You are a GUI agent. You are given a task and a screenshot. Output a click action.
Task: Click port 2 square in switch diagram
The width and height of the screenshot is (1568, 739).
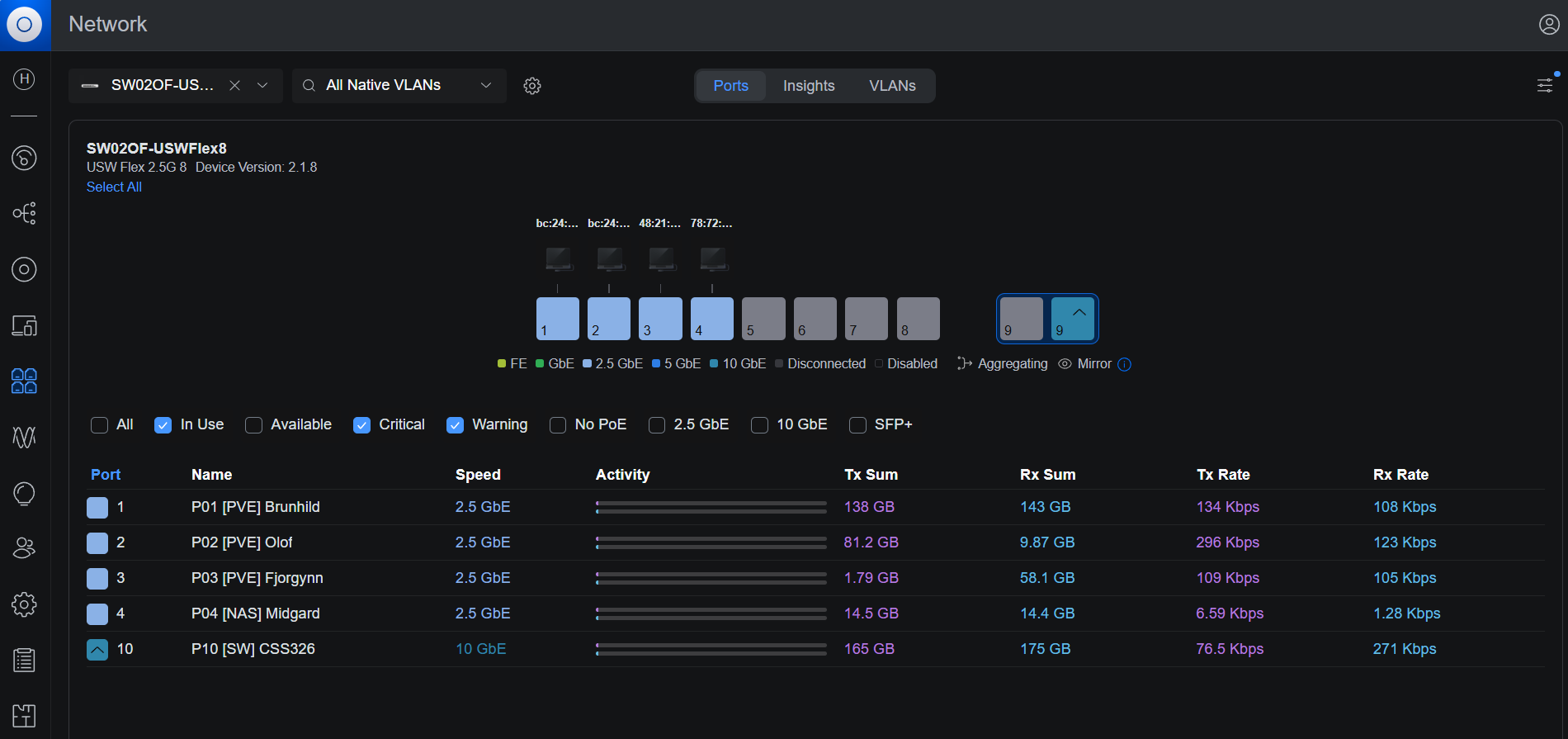pyautogui.click(x=609, y=319)
